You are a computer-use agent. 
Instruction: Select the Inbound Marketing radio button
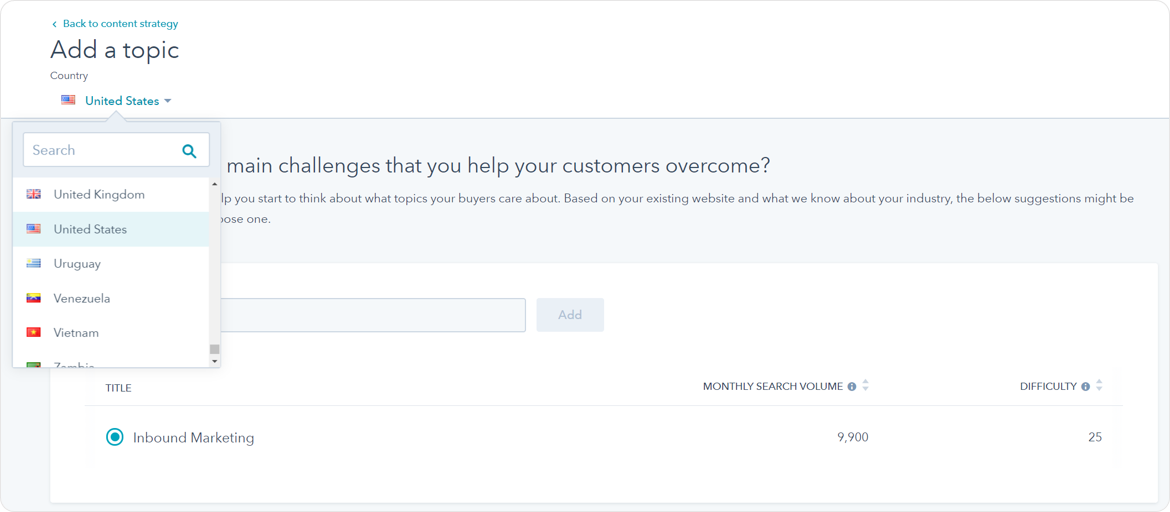(x=115, y=437)
